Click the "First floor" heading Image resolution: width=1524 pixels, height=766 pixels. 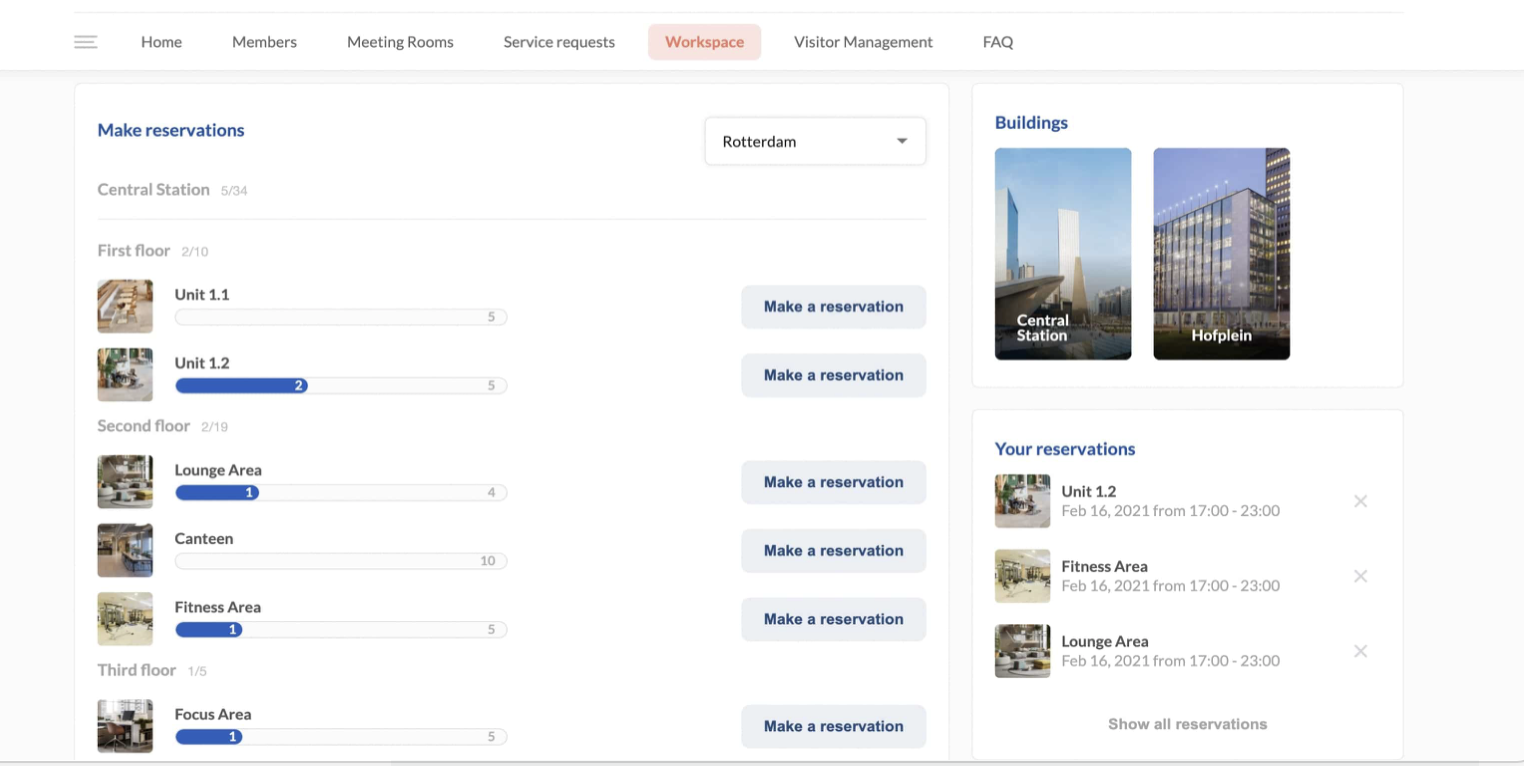(133, 250)
